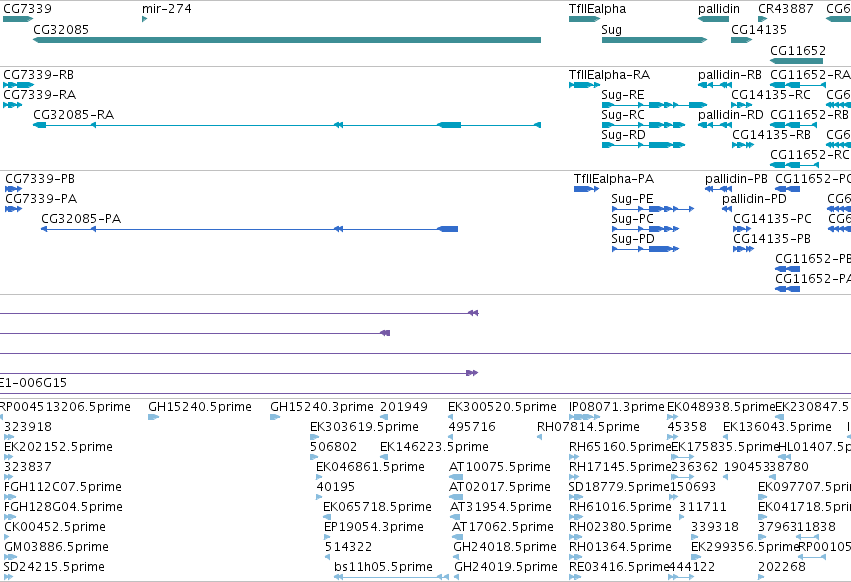Image resolution: width=851 pixels, height=582 pixels.
Task: Click the CR43887 gene marker
Action: [763, 19]
